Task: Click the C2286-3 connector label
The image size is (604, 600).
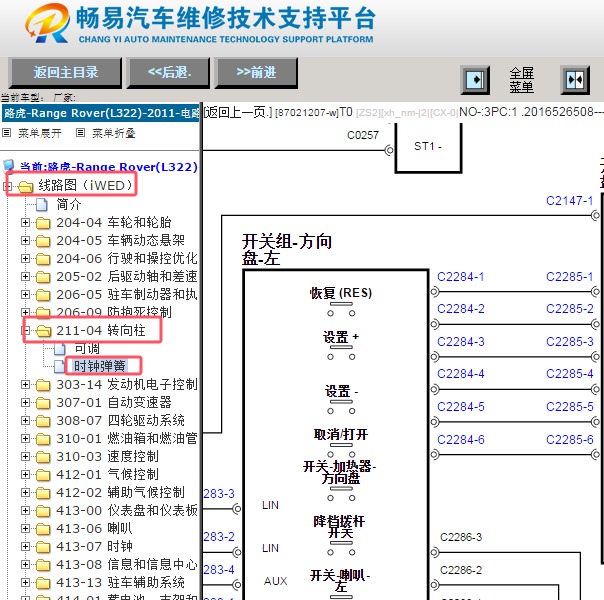Action: tap(461, 537)
